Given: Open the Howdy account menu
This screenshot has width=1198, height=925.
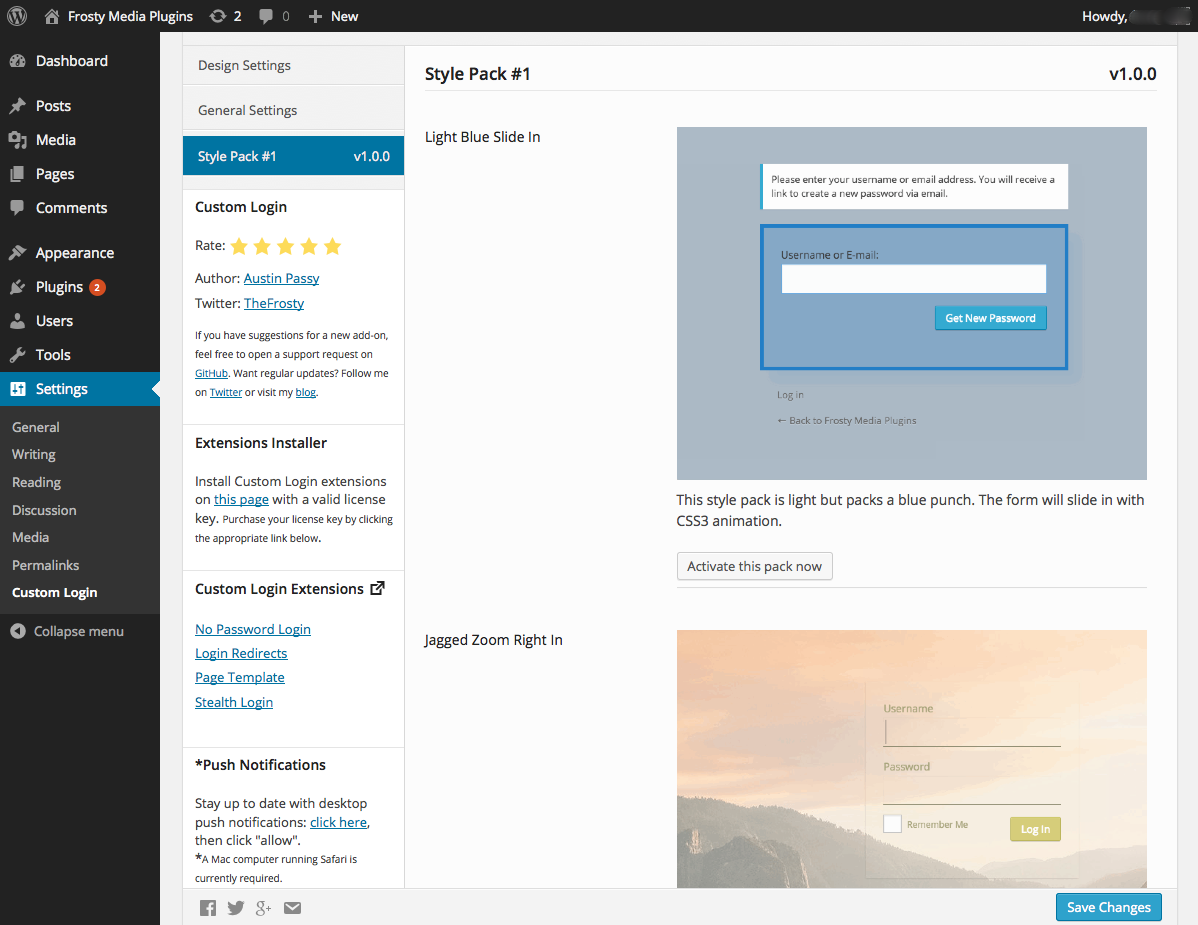Looking at the screenshot, I should pos(1135,16).
